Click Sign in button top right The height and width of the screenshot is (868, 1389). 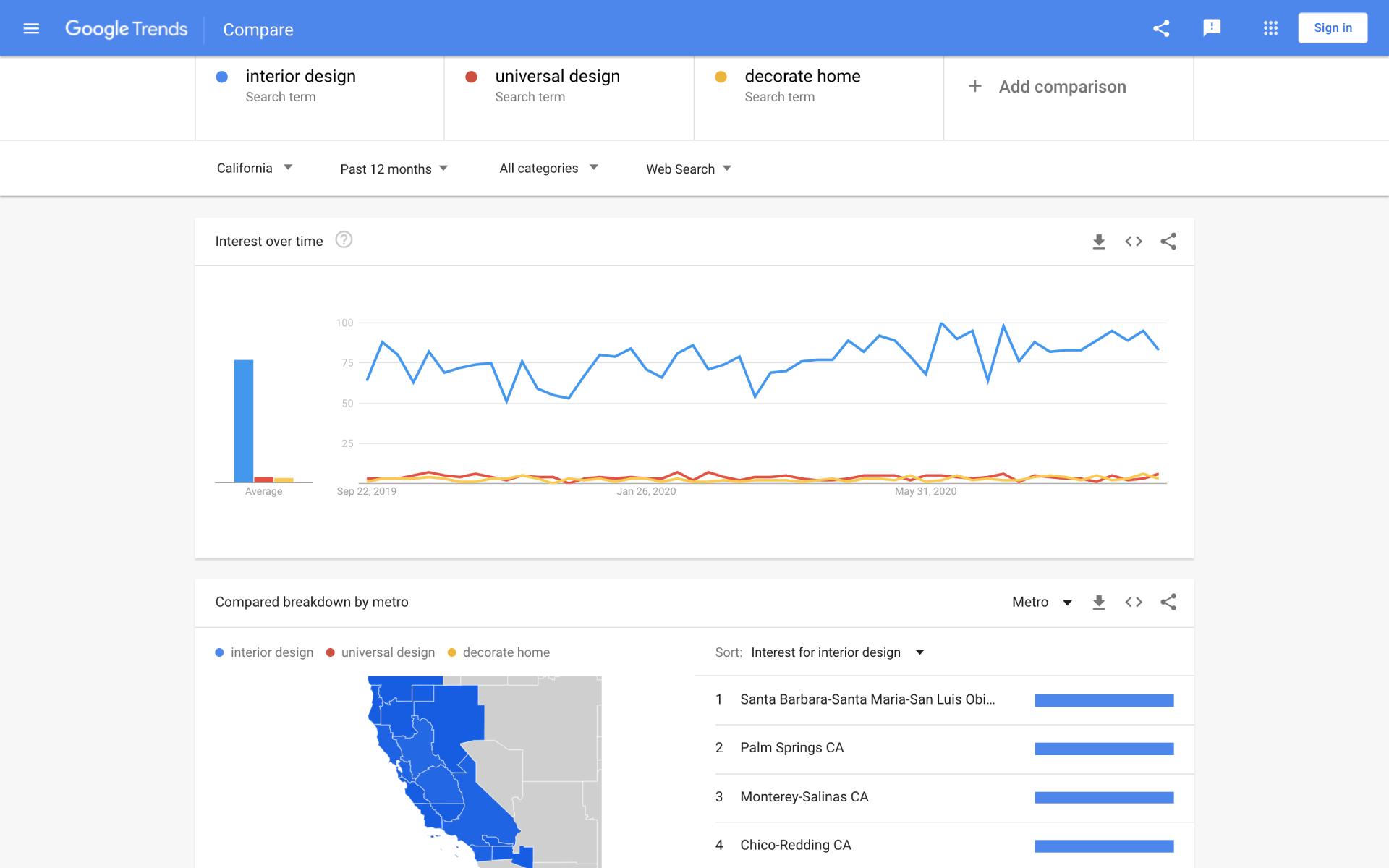click(1335, 27)
